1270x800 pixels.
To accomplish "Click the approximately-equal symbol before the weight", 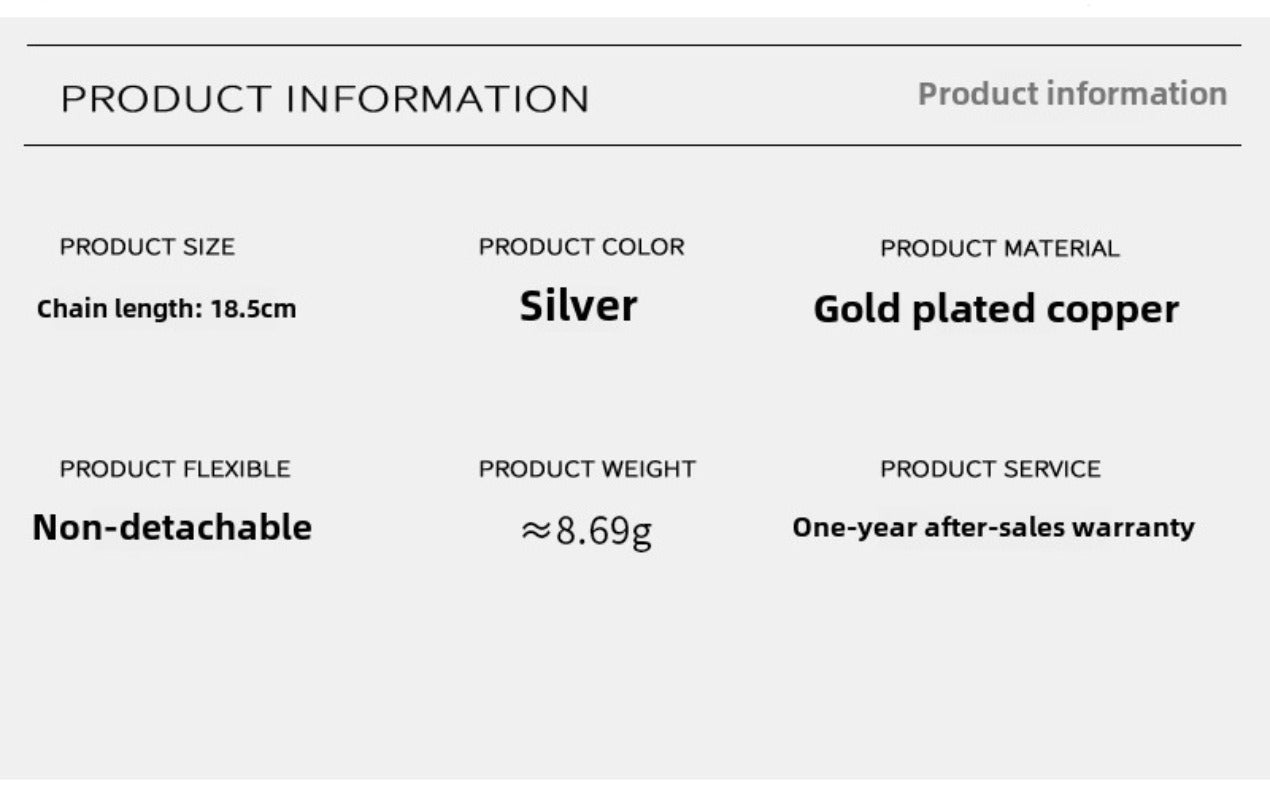I will (536, 531).
